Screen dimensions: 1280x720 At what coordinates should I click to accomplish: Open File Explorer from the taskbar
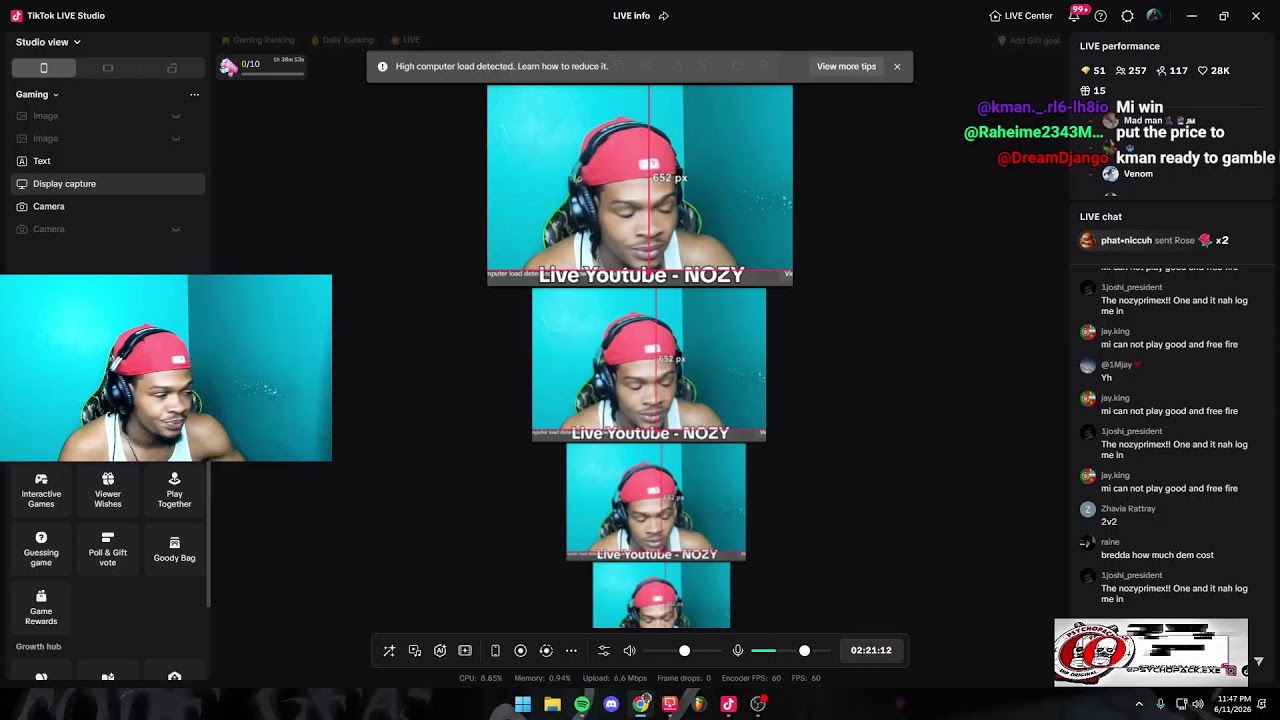pyautogui.click(x=552, y=705)
